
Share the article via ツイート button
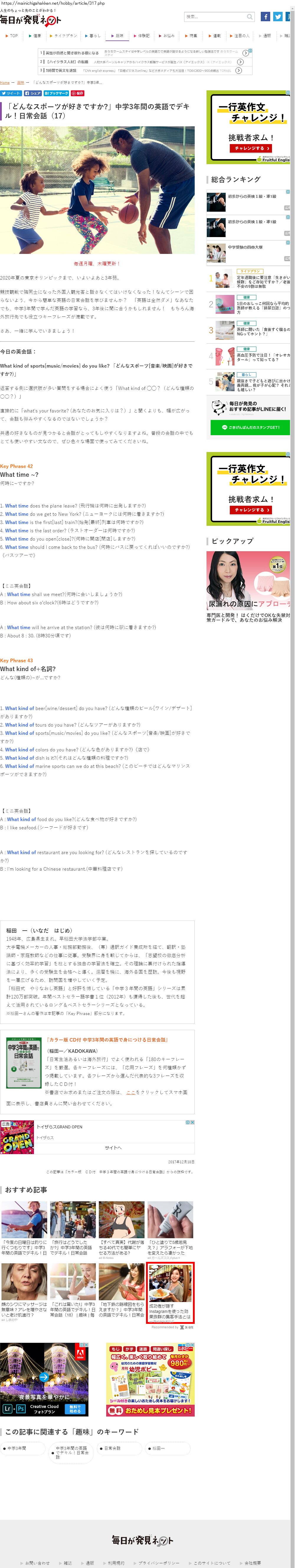tap(11, 93)
